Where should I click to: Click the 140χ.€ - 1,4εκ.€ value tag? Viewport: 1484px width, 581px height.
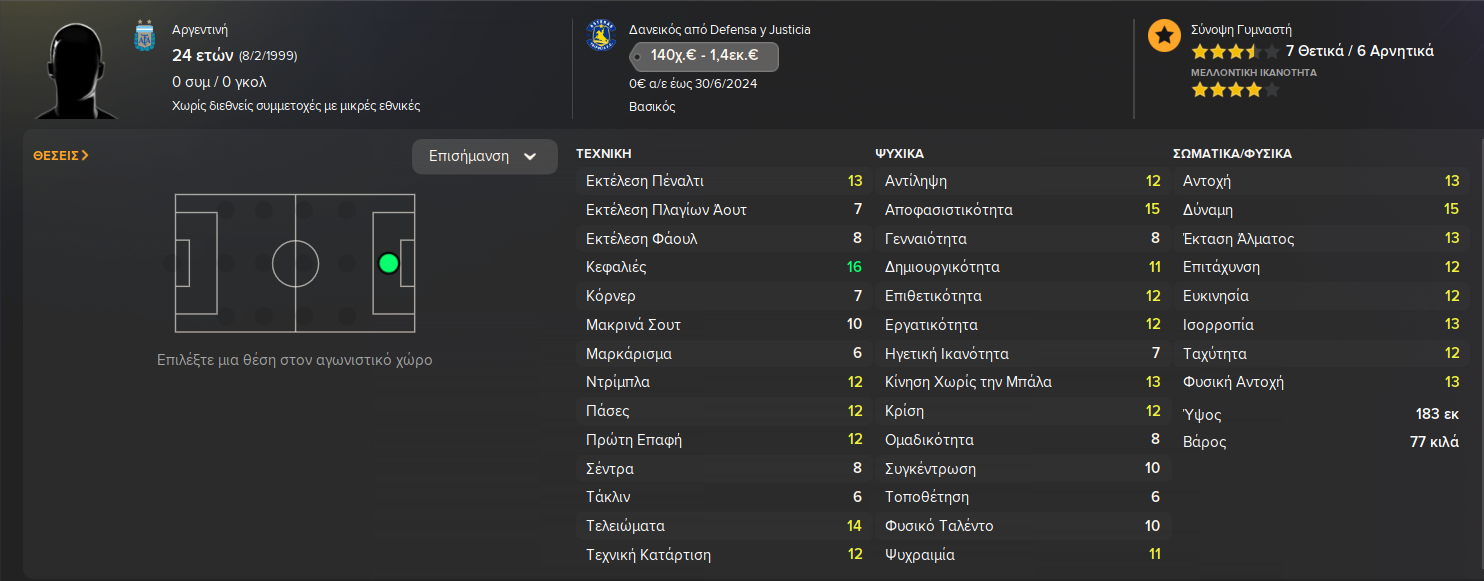point(704,56)
